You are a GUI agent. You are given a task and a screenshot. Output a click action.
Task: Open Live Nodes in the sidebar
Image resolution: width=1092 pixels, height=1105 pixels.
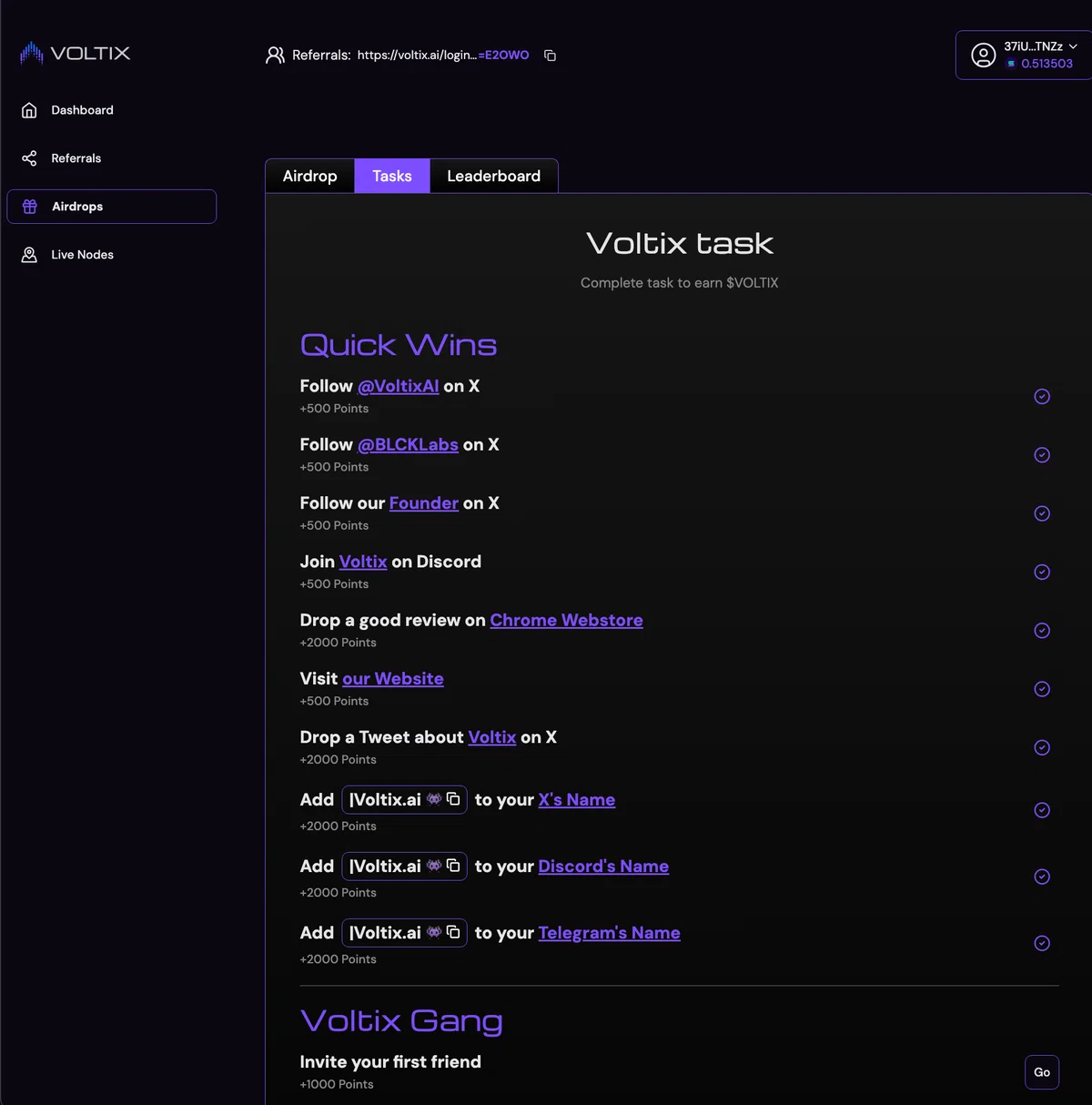tap(112, 255)
